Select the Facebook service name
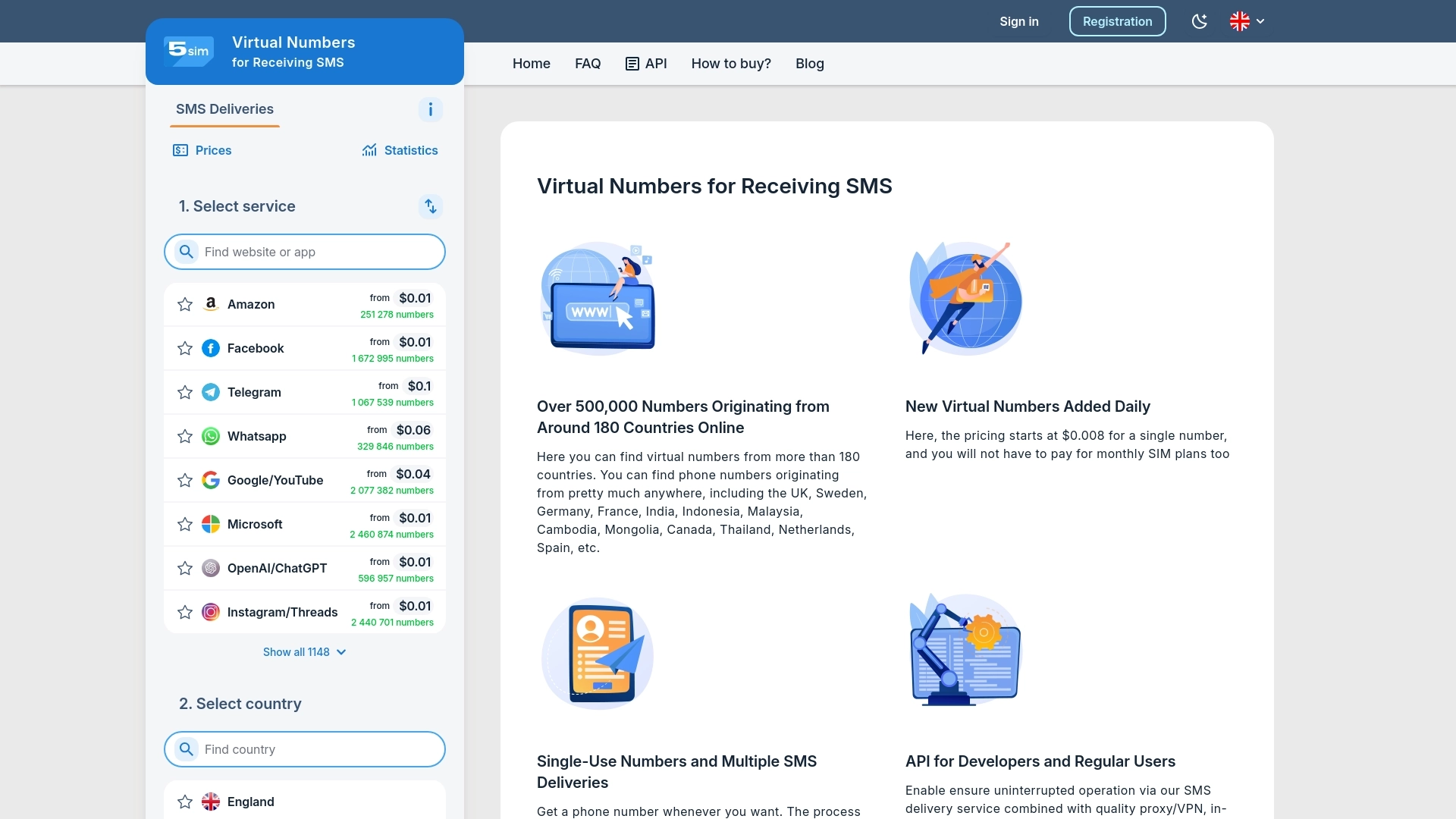 point(256,348)
